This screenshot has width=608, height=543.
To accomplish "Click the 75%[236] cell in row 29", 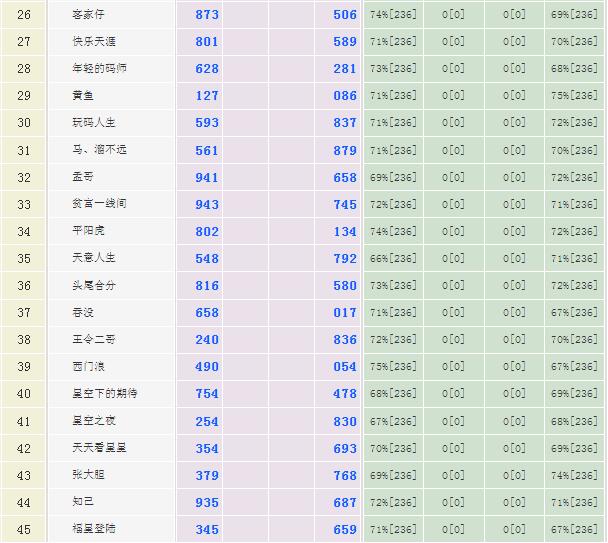I will coord(574,96).
